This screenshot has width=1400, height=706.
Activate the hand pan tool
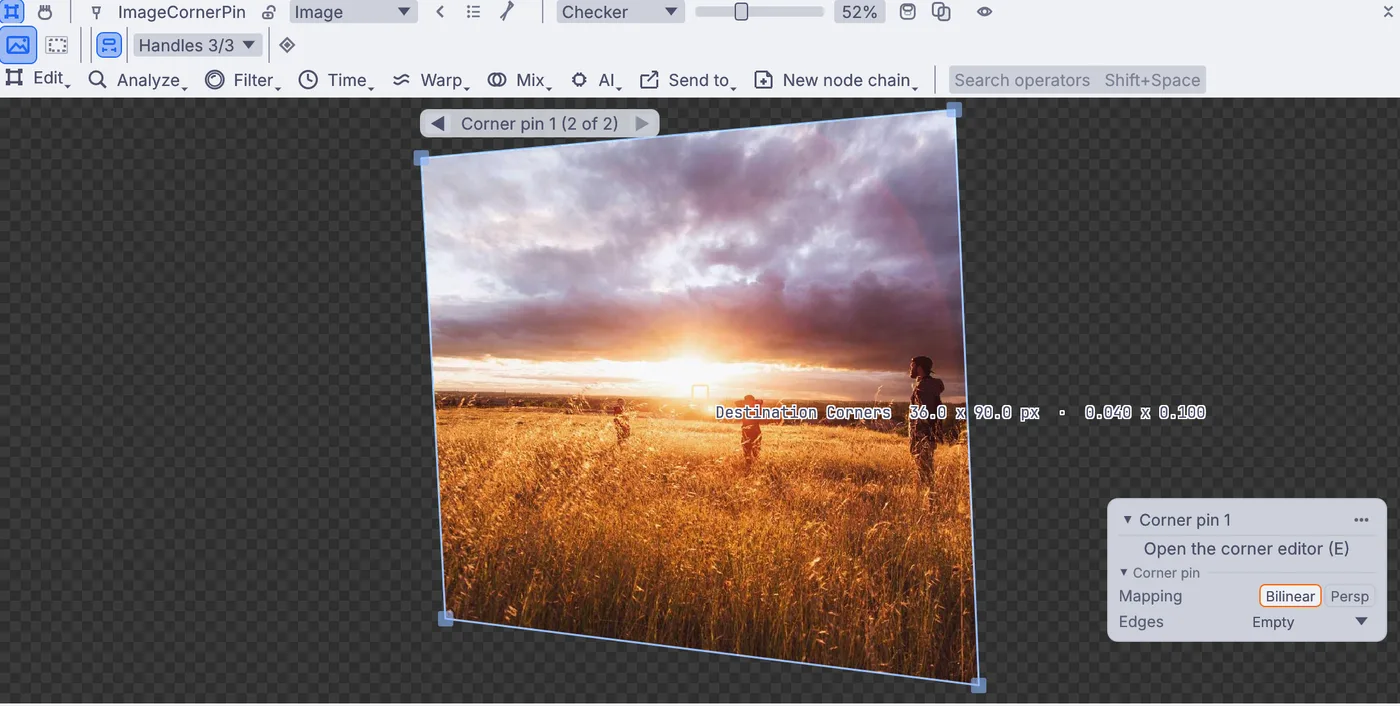point(45,12)
